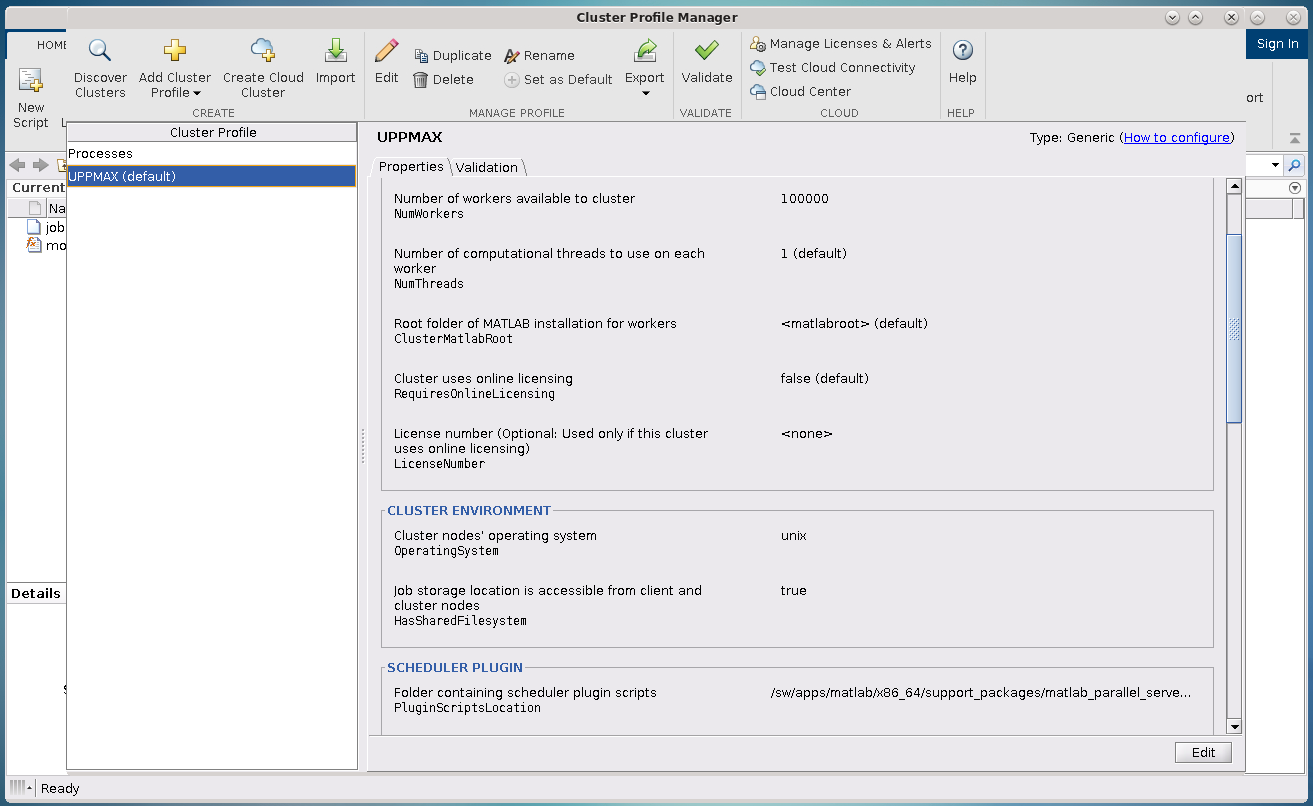The height and width of the screenshot is (806, 1313).
Task: Open Cloud Center
Action: click(801, 92)
